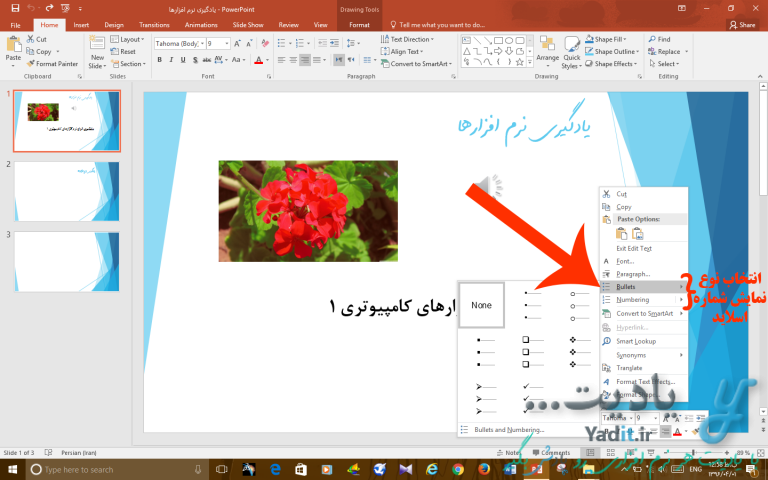Image resolution: width=768 pixels, height=480 pixels.
Task: Click the Shape Outline color button
Action: click(x=612, y=51)
